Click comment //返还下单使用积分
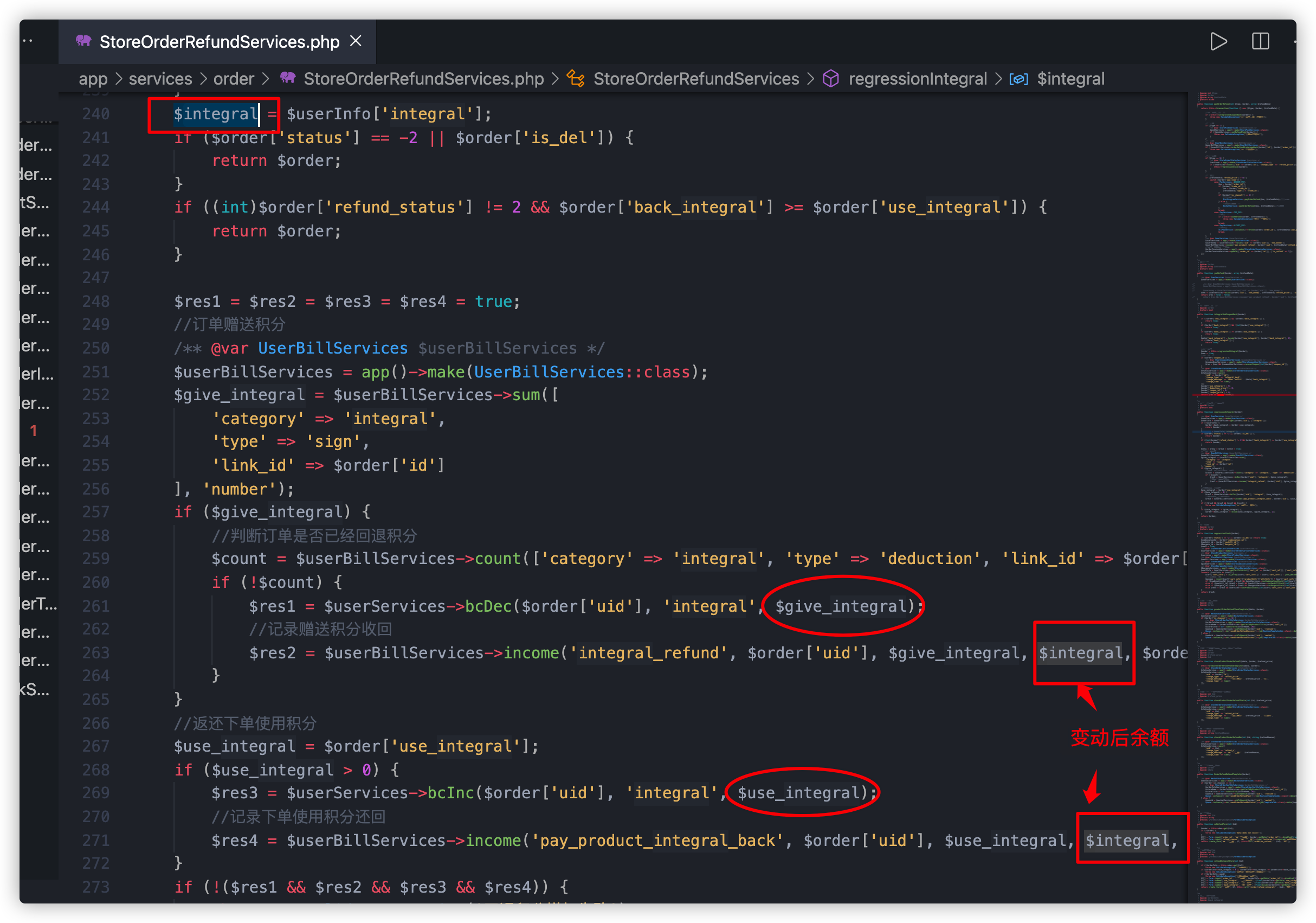 pyautogui.click(x=245, y=723)
